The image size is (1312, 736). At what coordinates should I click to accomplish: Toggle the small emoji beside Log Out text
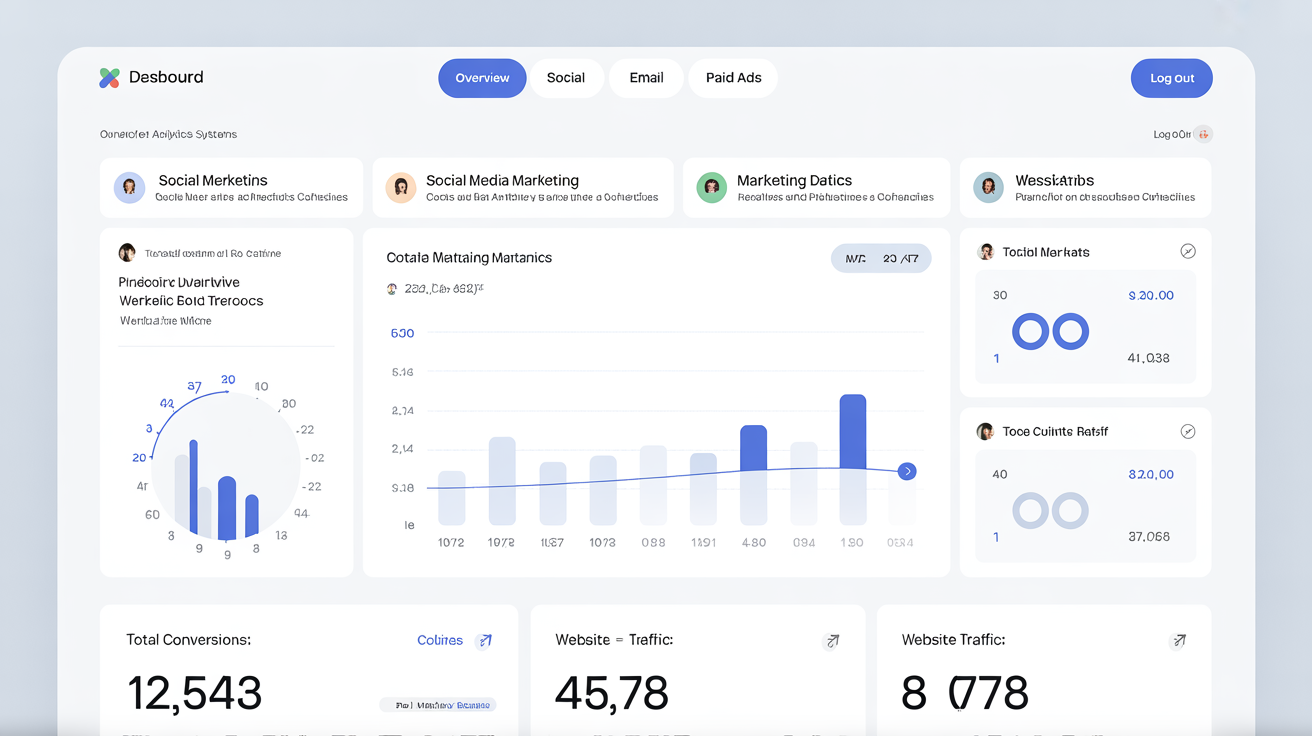pyautogui.click(x=1203, y=133)
